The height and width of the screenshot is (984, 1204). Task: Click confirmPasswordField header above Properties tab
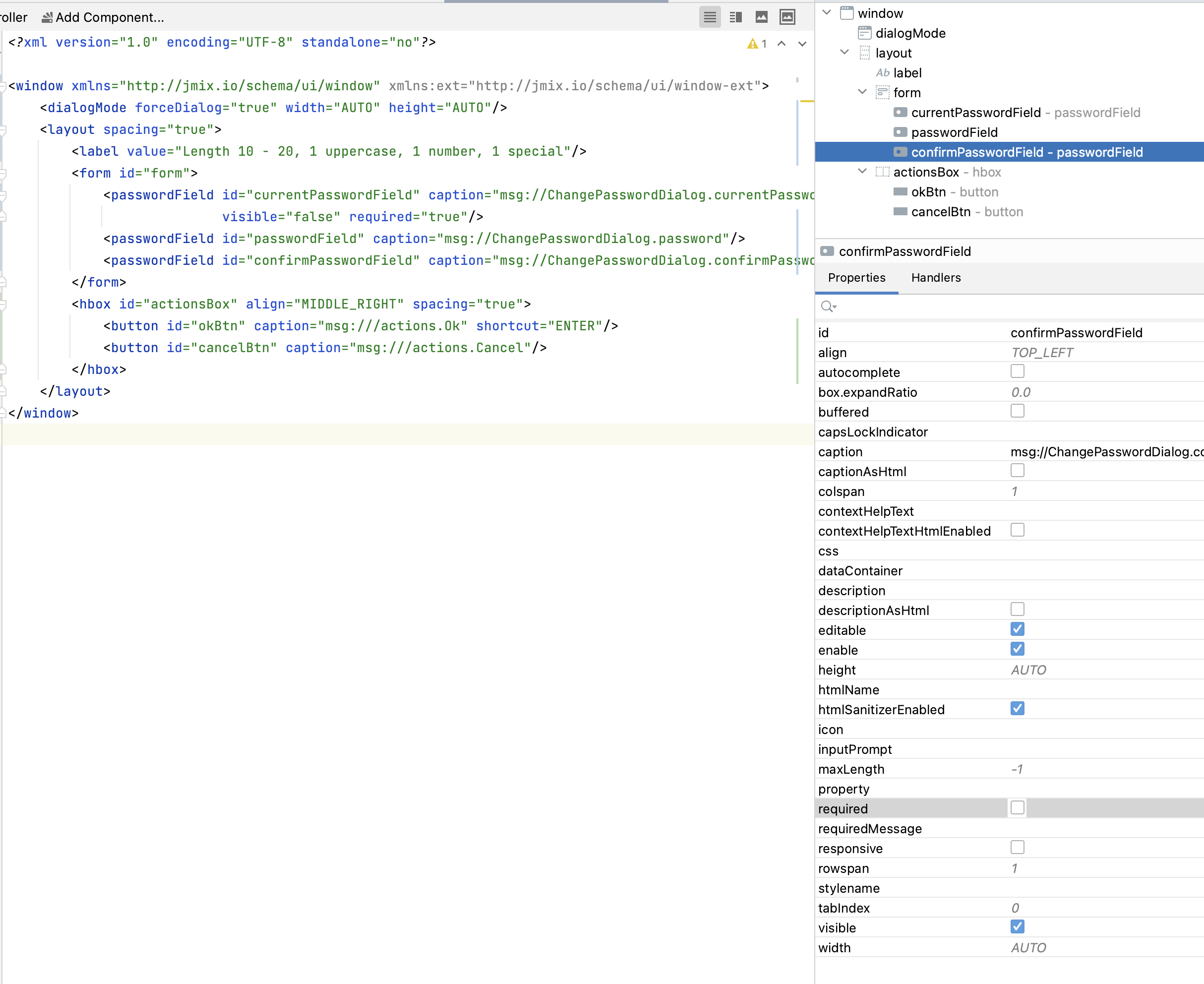point(904,251)
